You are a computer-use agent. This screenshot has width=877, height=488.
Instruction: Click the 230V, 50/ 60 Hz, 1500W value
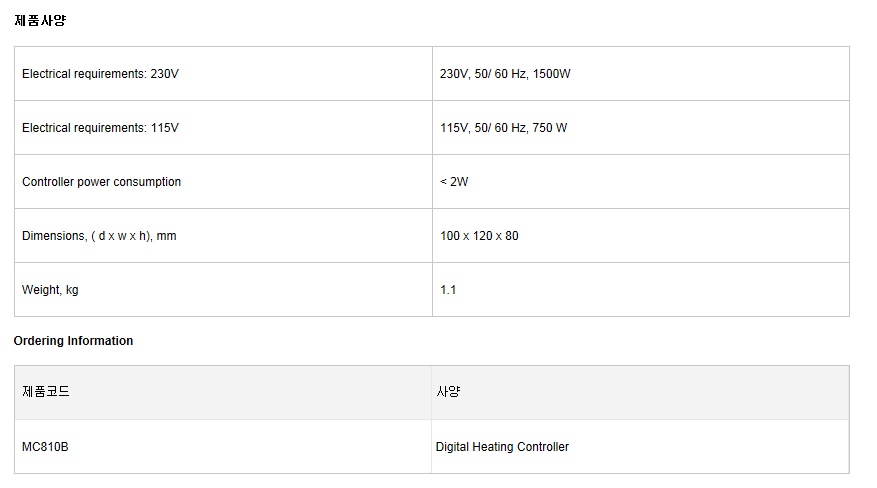pos(505,74)
